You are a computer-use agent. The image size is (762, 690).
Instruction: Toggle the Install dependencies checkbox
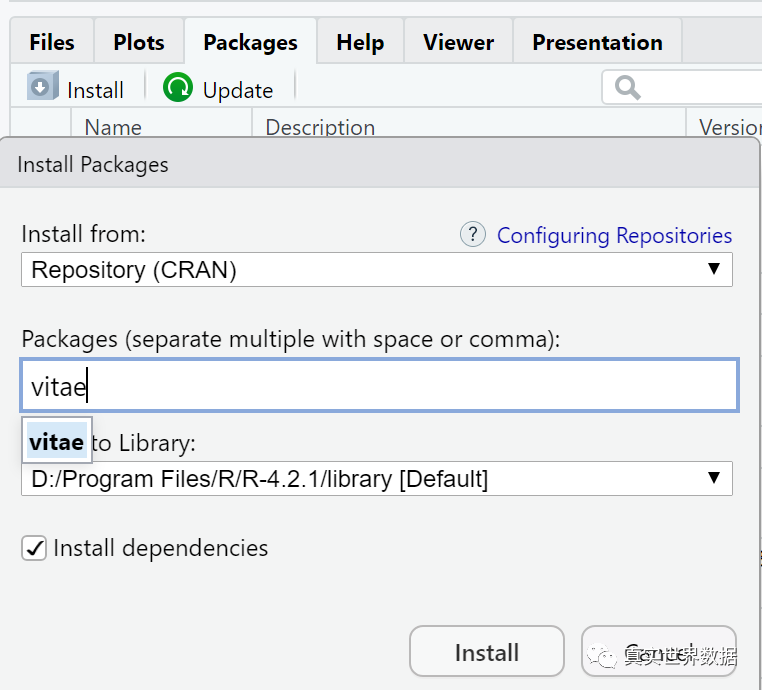point(34,548)
